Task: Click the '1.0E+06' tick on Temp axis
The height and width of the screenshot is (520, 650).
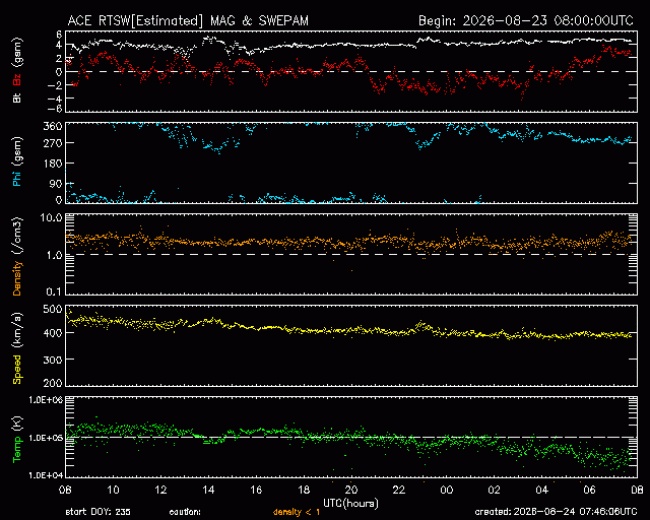Action: (45, 400)
